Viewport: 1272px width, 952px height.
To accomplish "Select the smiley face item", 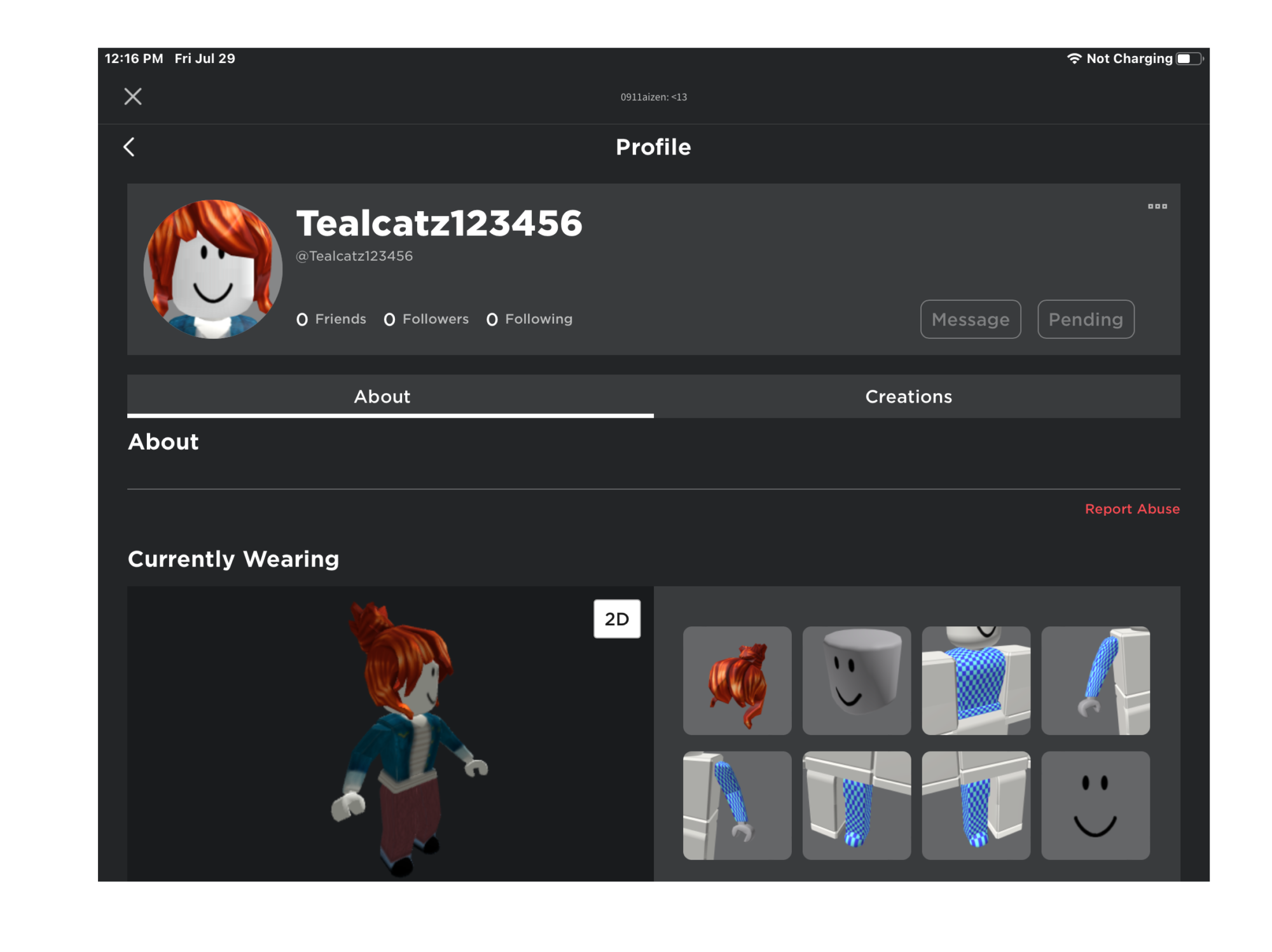I will click(x=1095, y=805).
